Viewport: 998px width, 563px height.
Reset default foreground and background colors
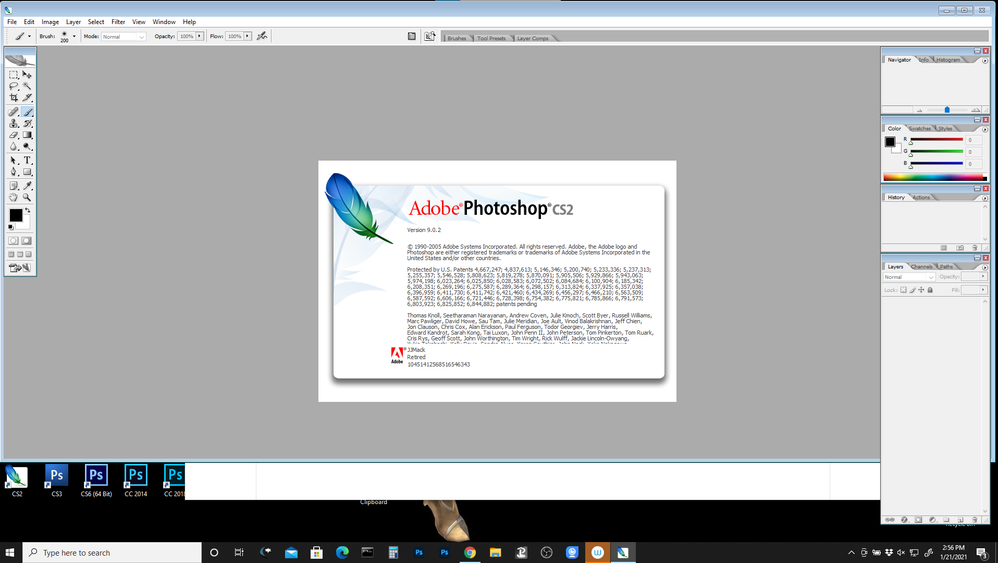click(11, 227)
